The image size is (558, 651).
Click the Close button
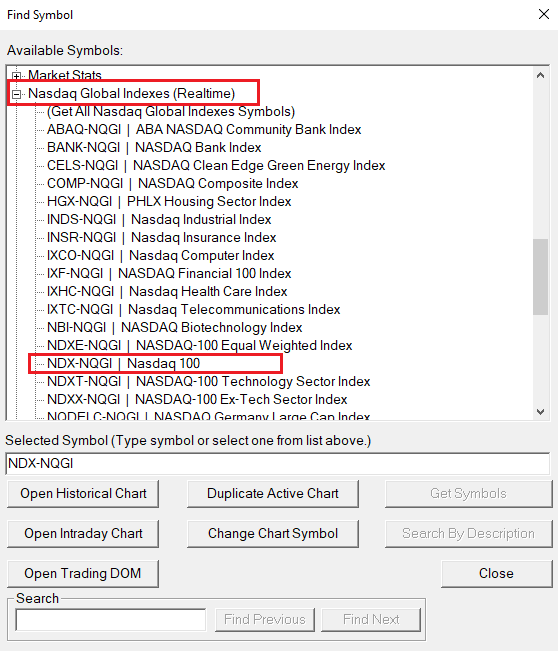[497, 573]
